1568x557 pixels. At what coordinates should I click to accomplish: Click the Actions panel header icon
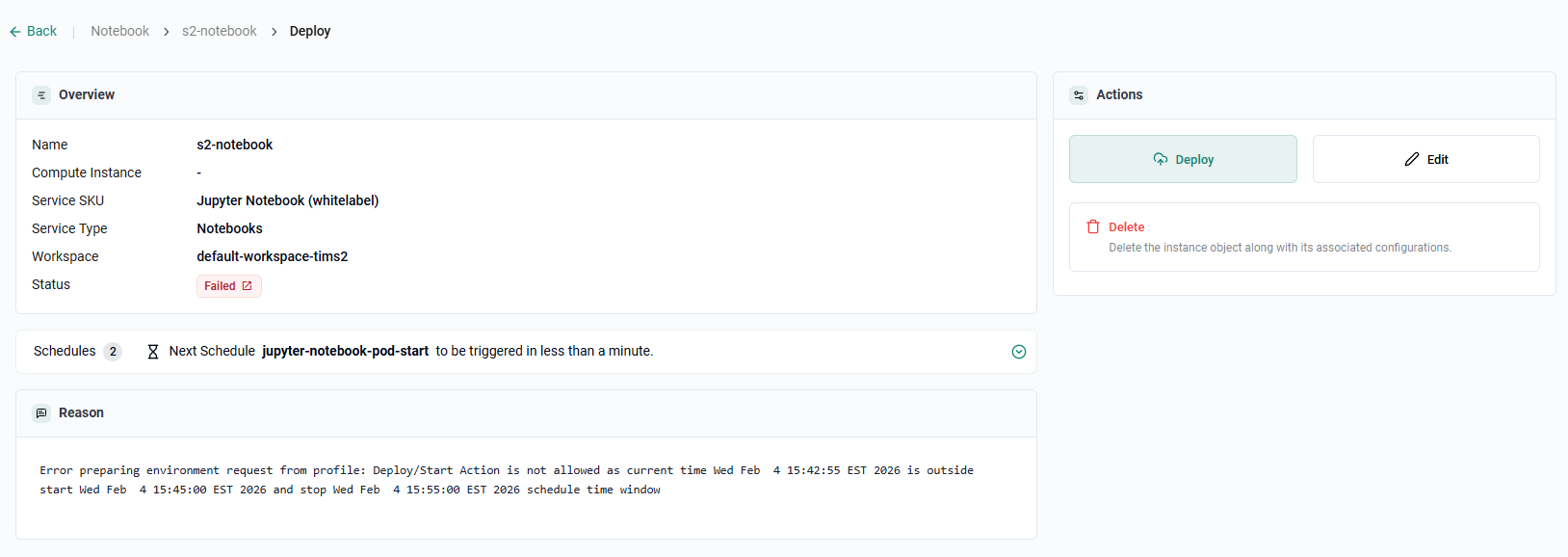[1079, 95]
